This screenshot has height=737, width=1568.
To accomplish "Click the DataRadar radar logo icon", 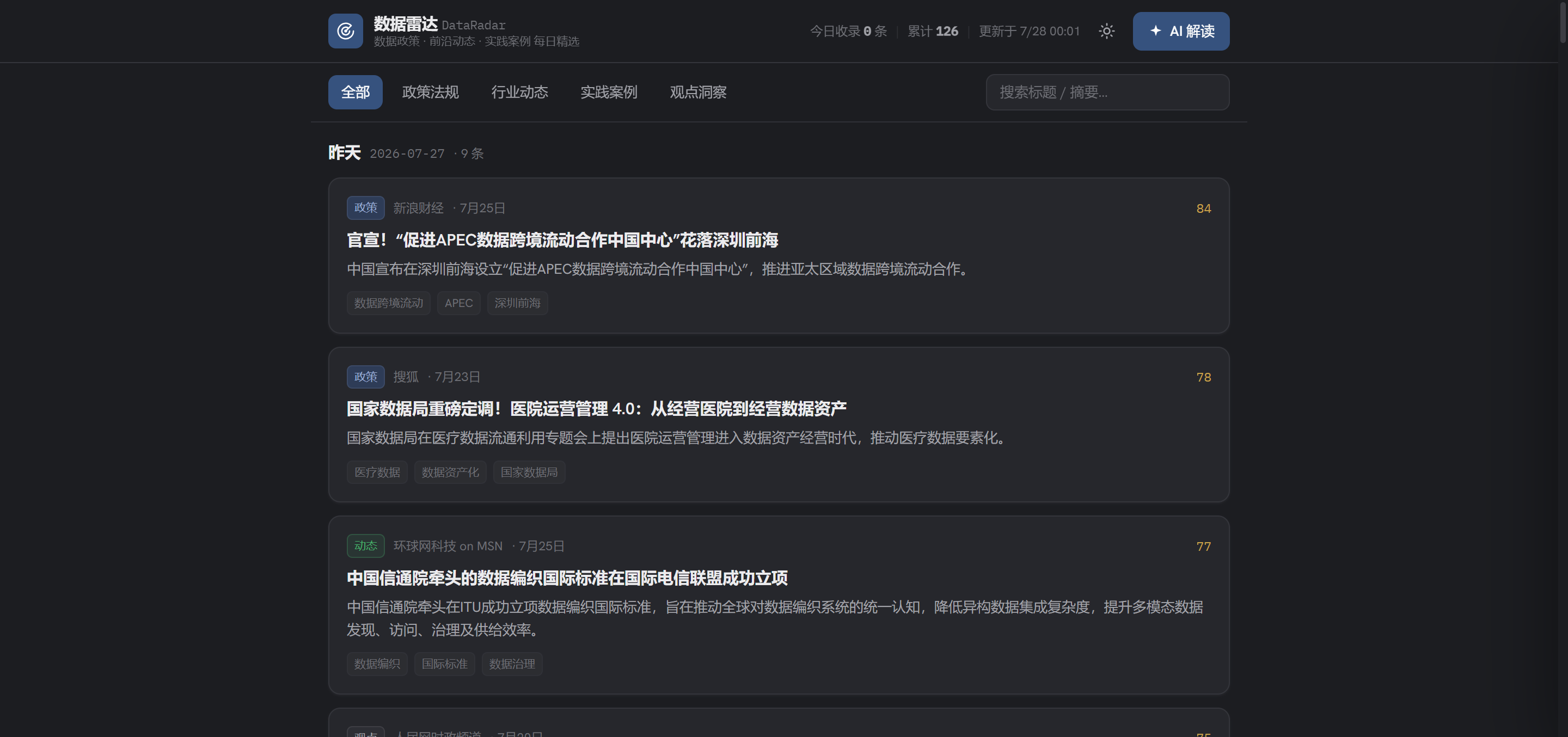I will pos(345,31).
